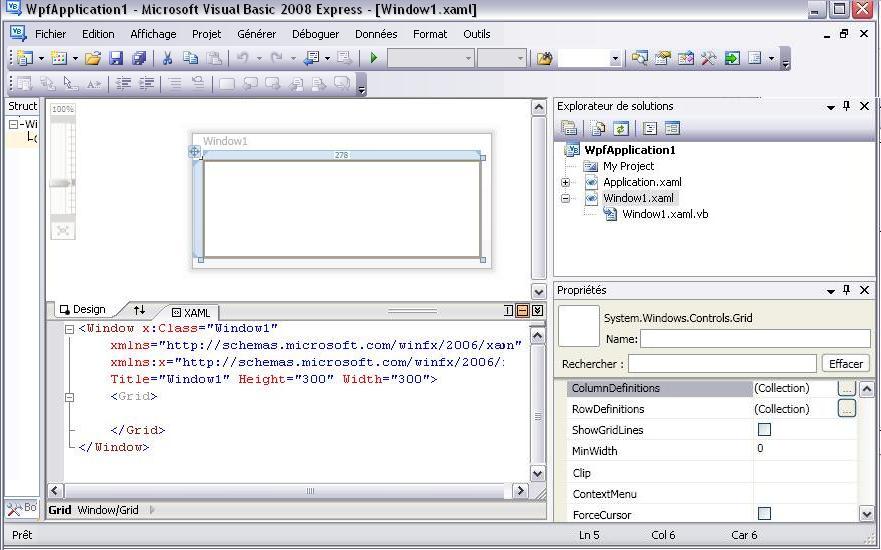The width and height of the screenshot is (881, 550).
Task: Start debugging with the green play icon
Action: coord(374,58)
